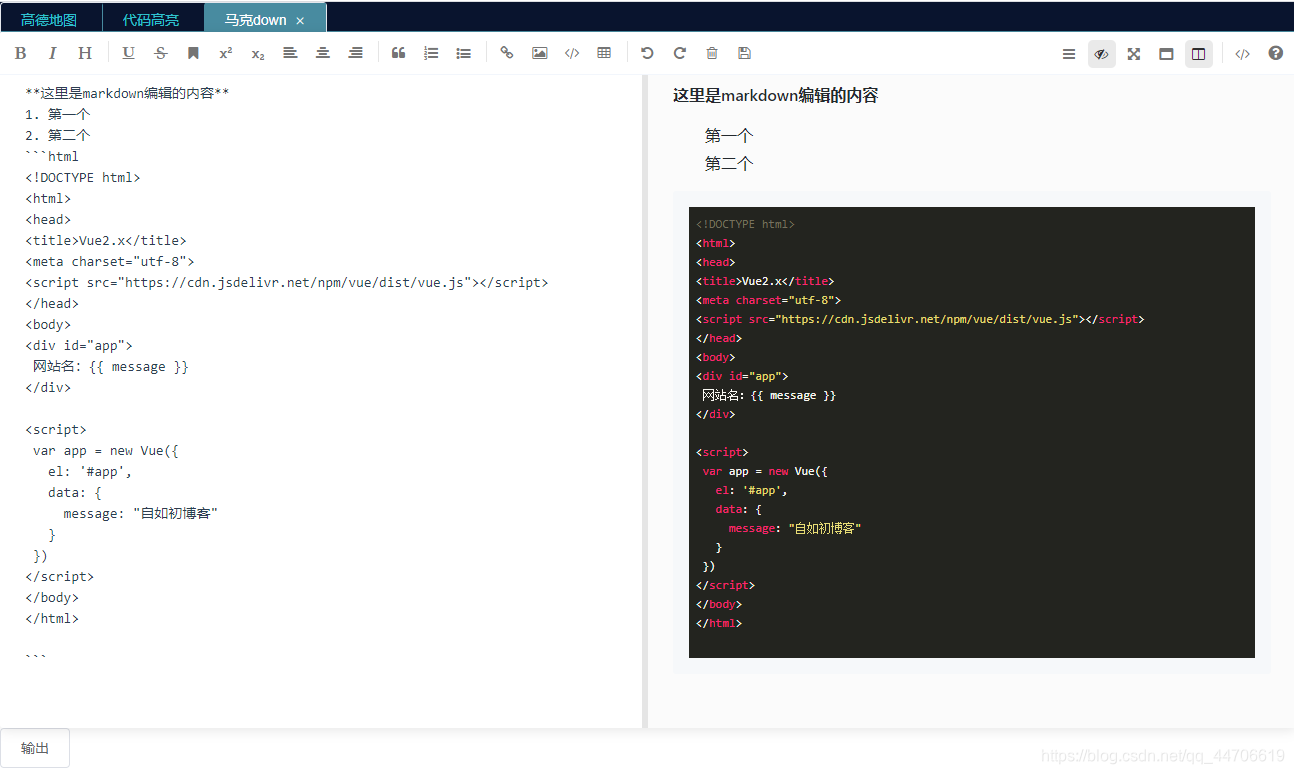
Task: Click the meta charset line in editor
Action: 110,261
